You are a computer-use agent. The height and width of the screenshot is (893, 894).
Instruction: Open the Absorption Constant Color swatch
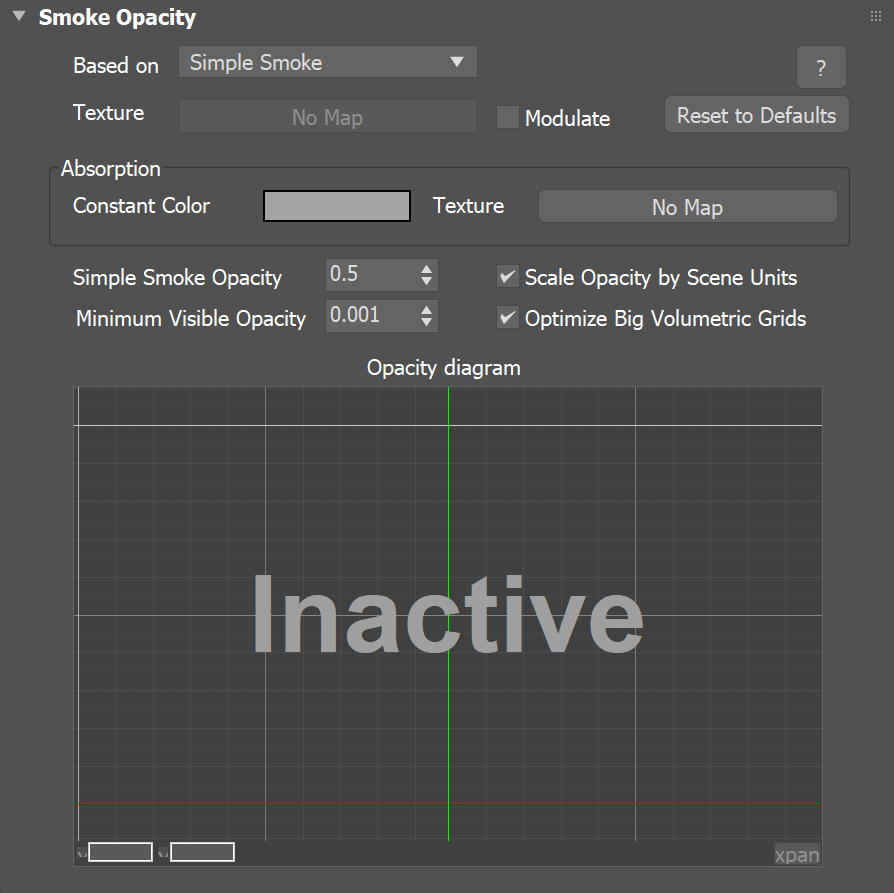tap(336, 206)
